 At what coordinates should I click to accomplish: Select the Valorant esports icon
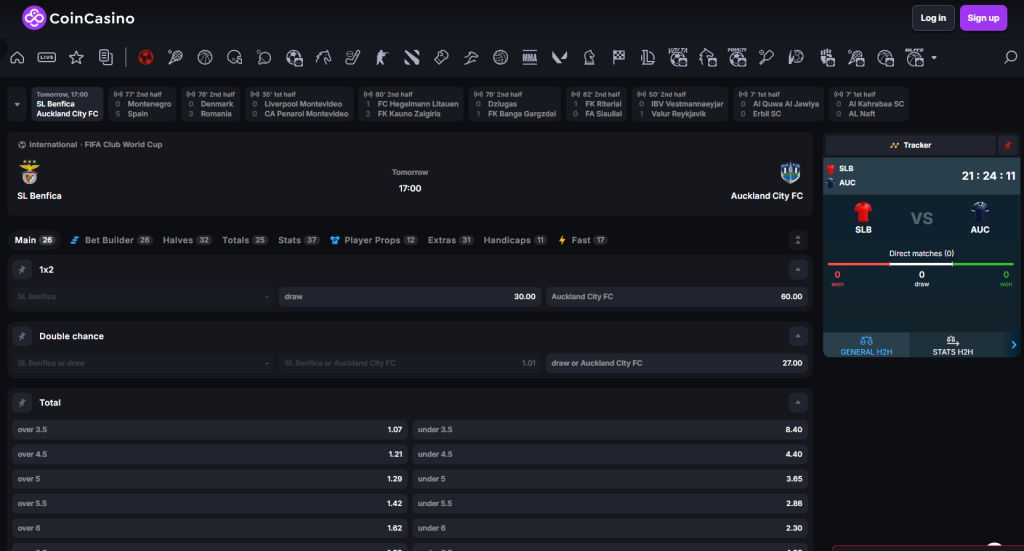[560, 57]
